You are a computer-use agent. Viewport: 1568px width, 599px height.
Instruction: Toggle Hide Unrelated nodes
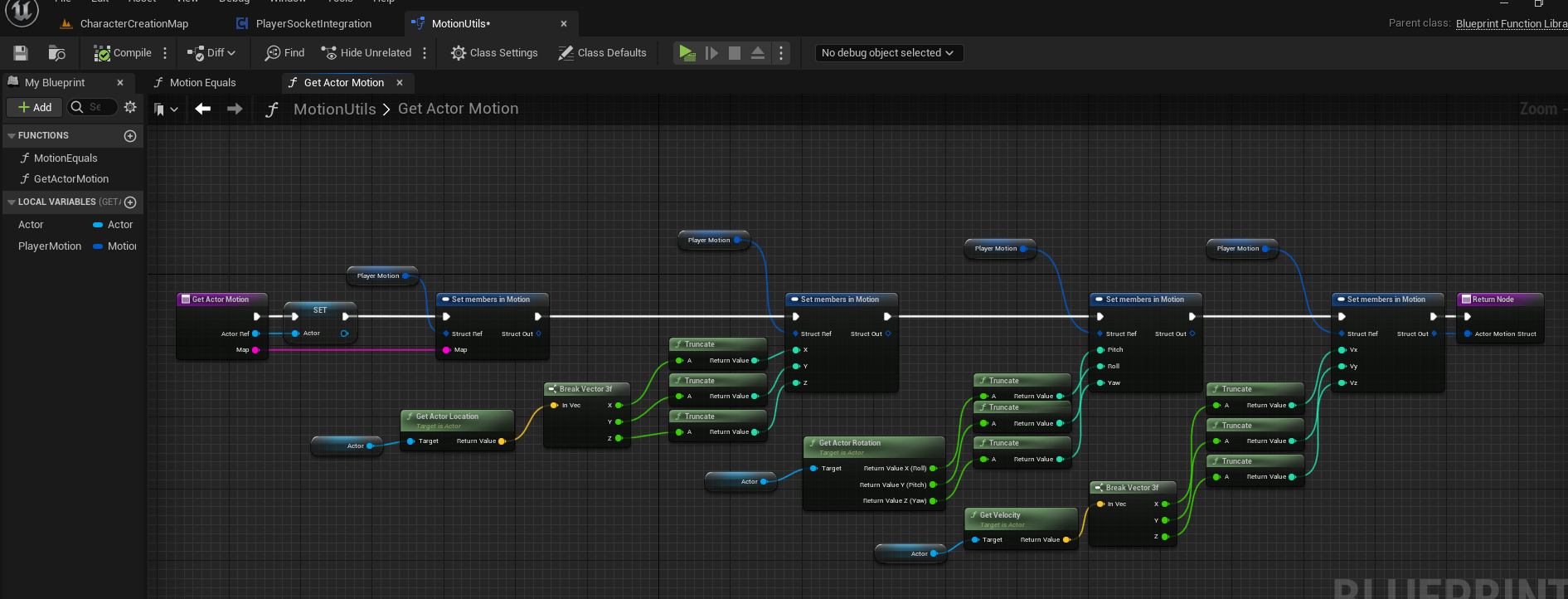coord(366,53)
